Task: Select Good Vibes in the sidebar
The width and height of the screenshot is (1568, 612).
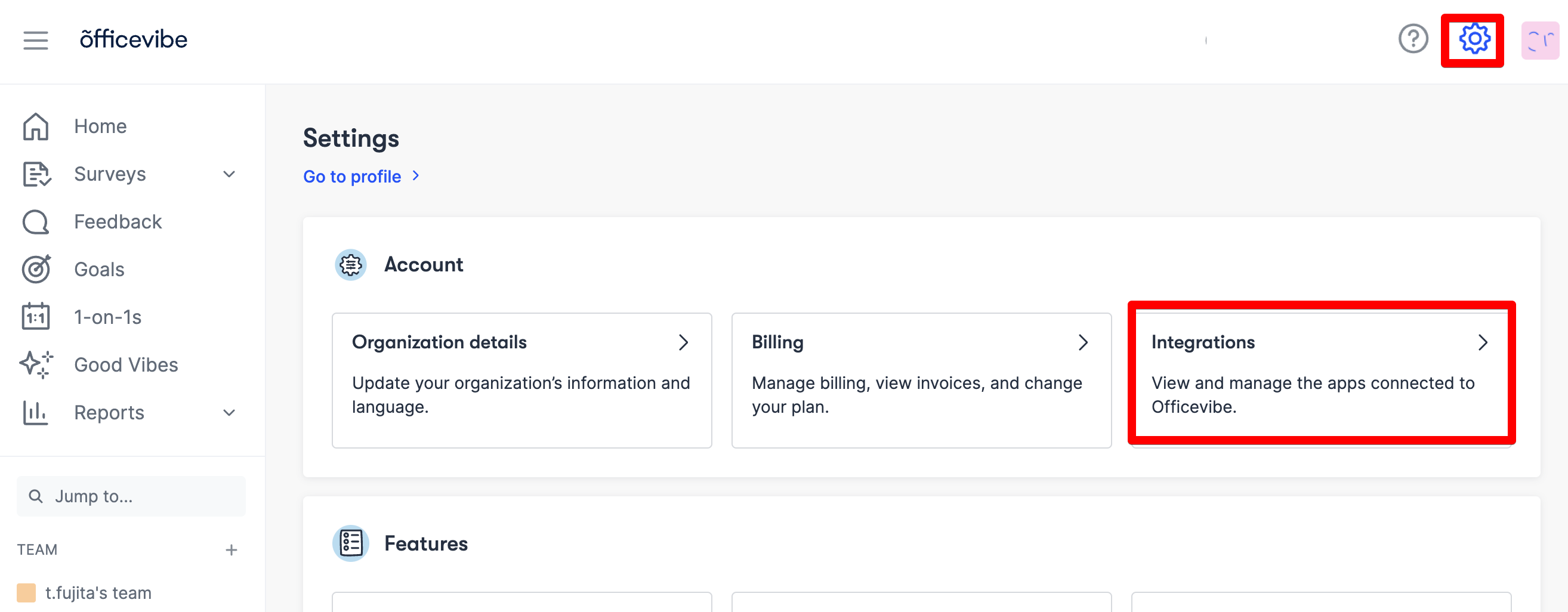Action: coord(125,365)
